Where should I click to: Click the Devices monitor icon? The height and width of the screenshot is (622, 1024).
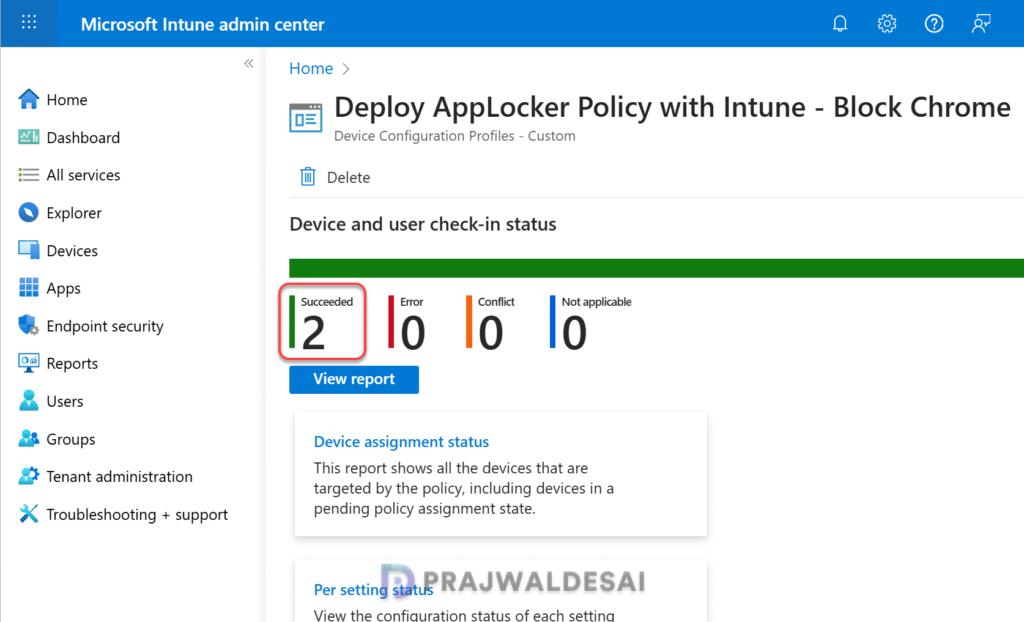click(x=29, y=250)
